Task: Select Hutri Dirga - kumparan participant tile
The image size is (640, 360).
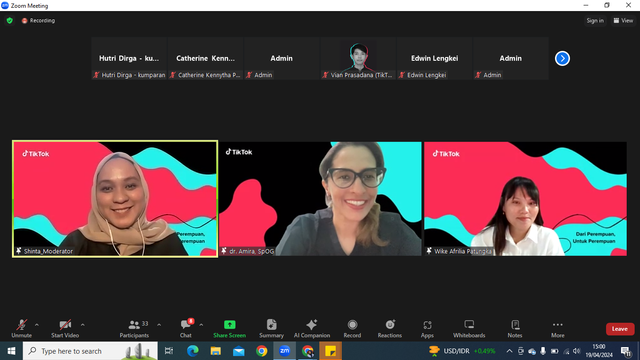Action: [129, 58]
